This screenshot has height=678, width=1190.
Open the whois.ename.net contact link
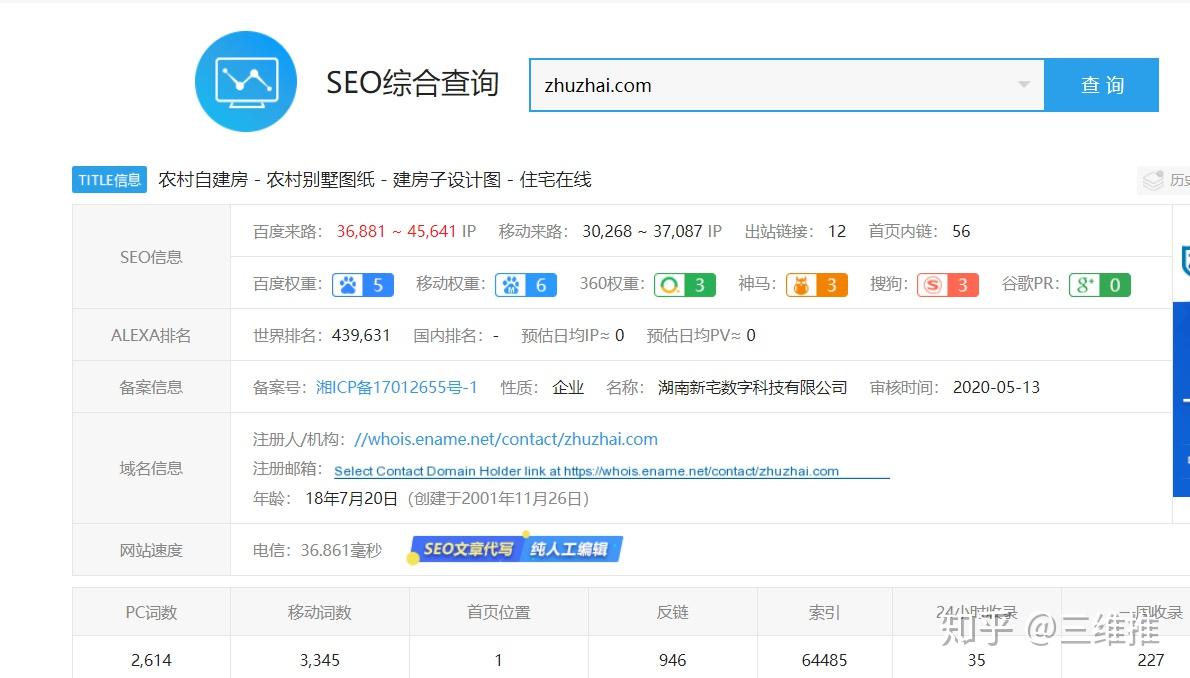[x=506, y=439]
